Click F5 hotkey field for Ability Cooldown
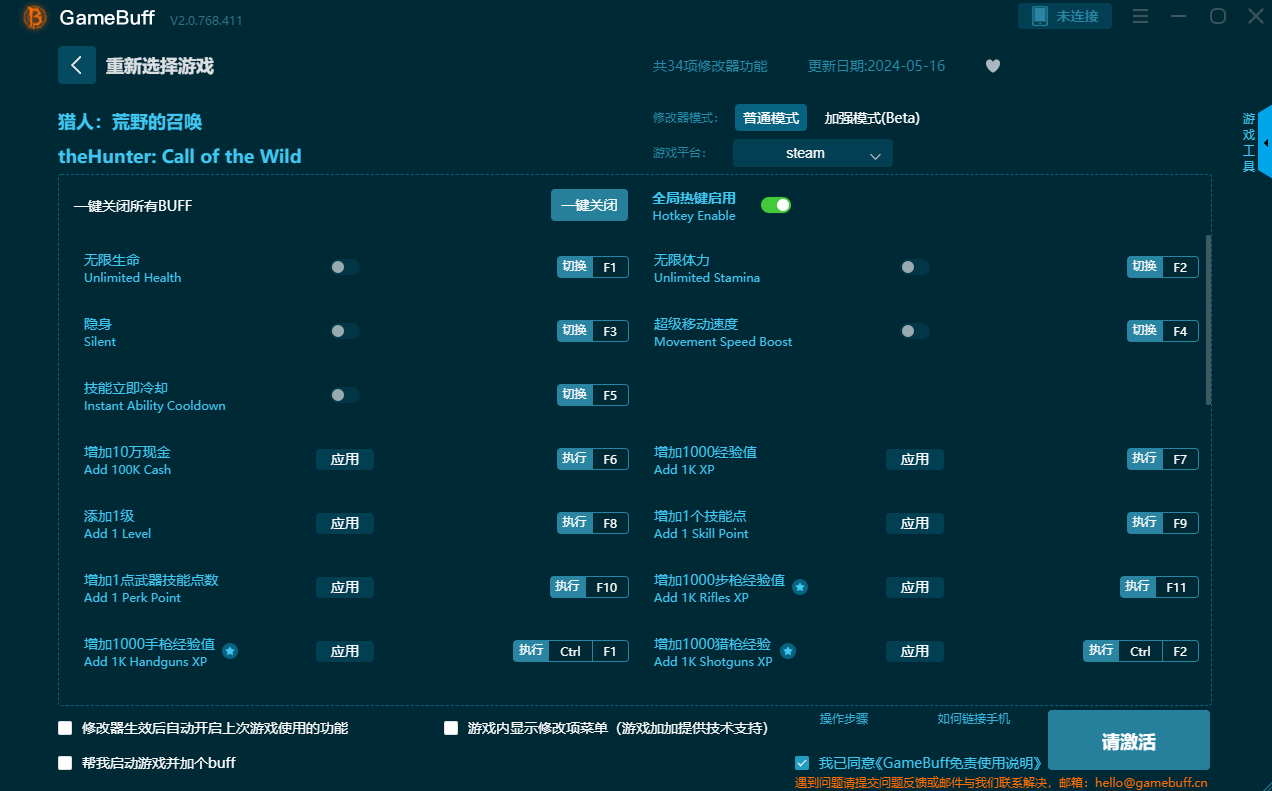The height and width of the screenshot is (791, 1272). pyautogui.click(x=610, y=395)
